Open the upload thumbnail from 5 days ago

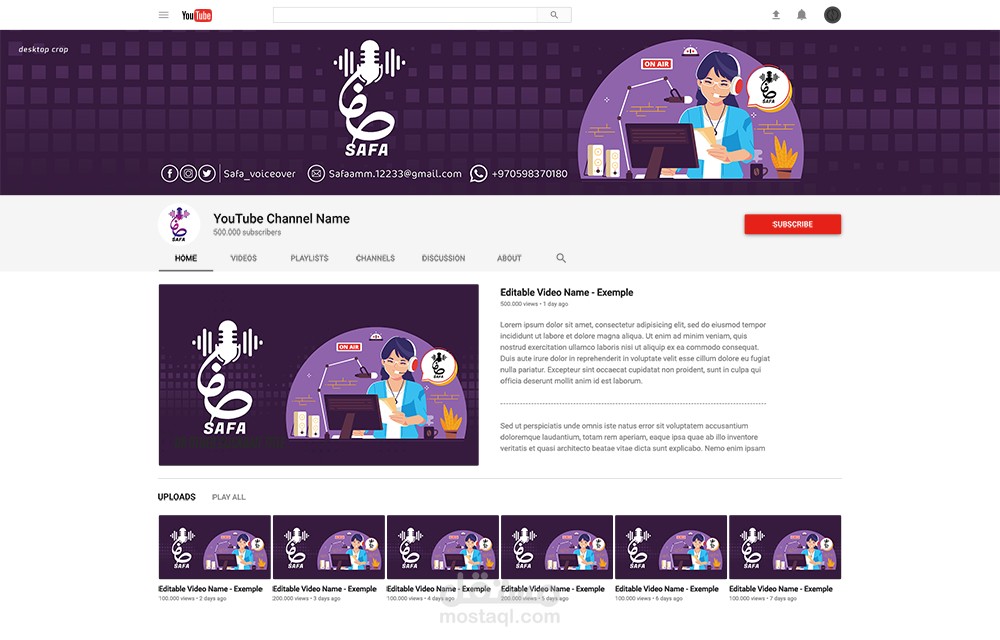tap(557, 547)
